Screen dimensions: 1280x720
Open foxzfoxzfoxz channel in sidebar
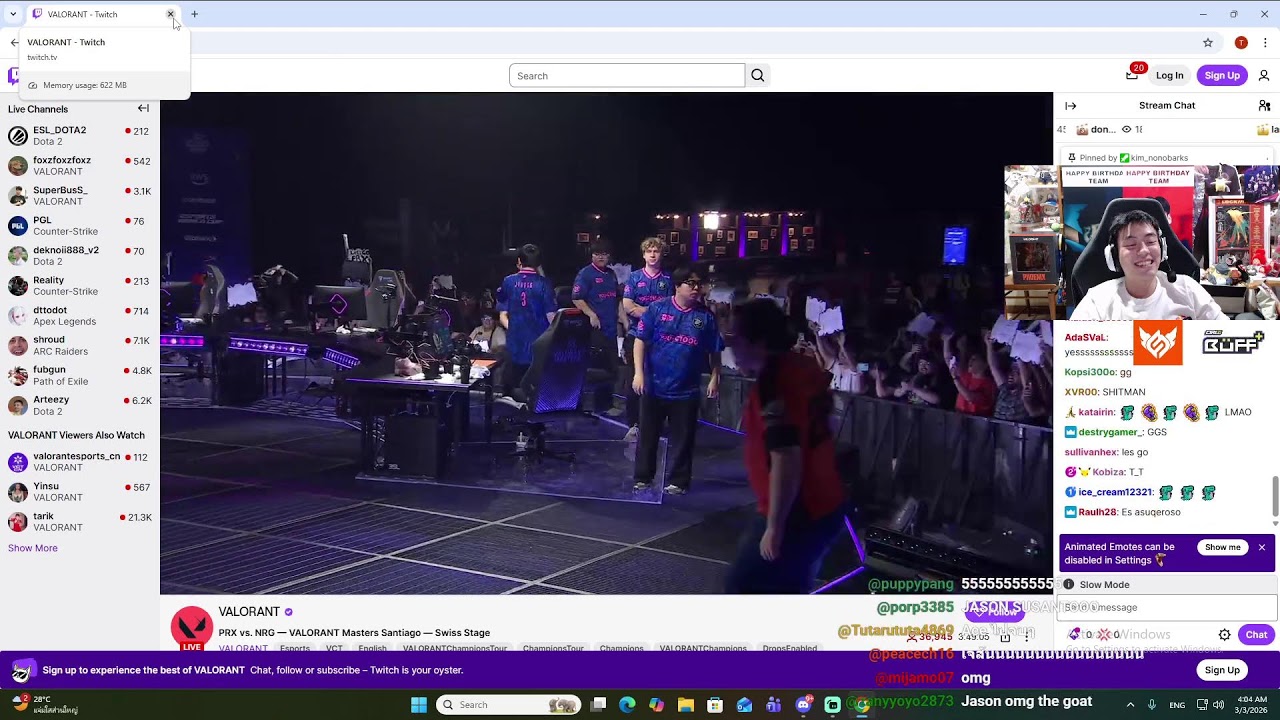pos(80,166)
